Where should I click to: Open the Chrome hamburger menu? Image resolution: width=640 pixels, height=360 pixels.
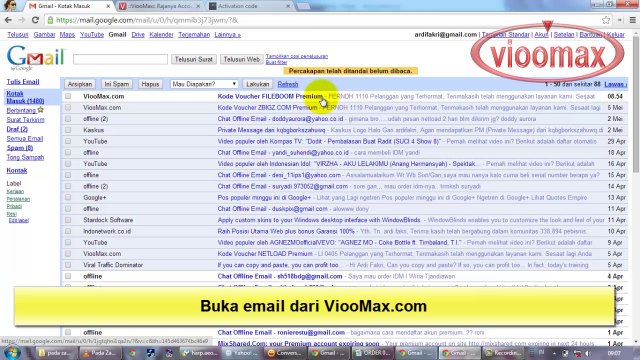(633, 20)
